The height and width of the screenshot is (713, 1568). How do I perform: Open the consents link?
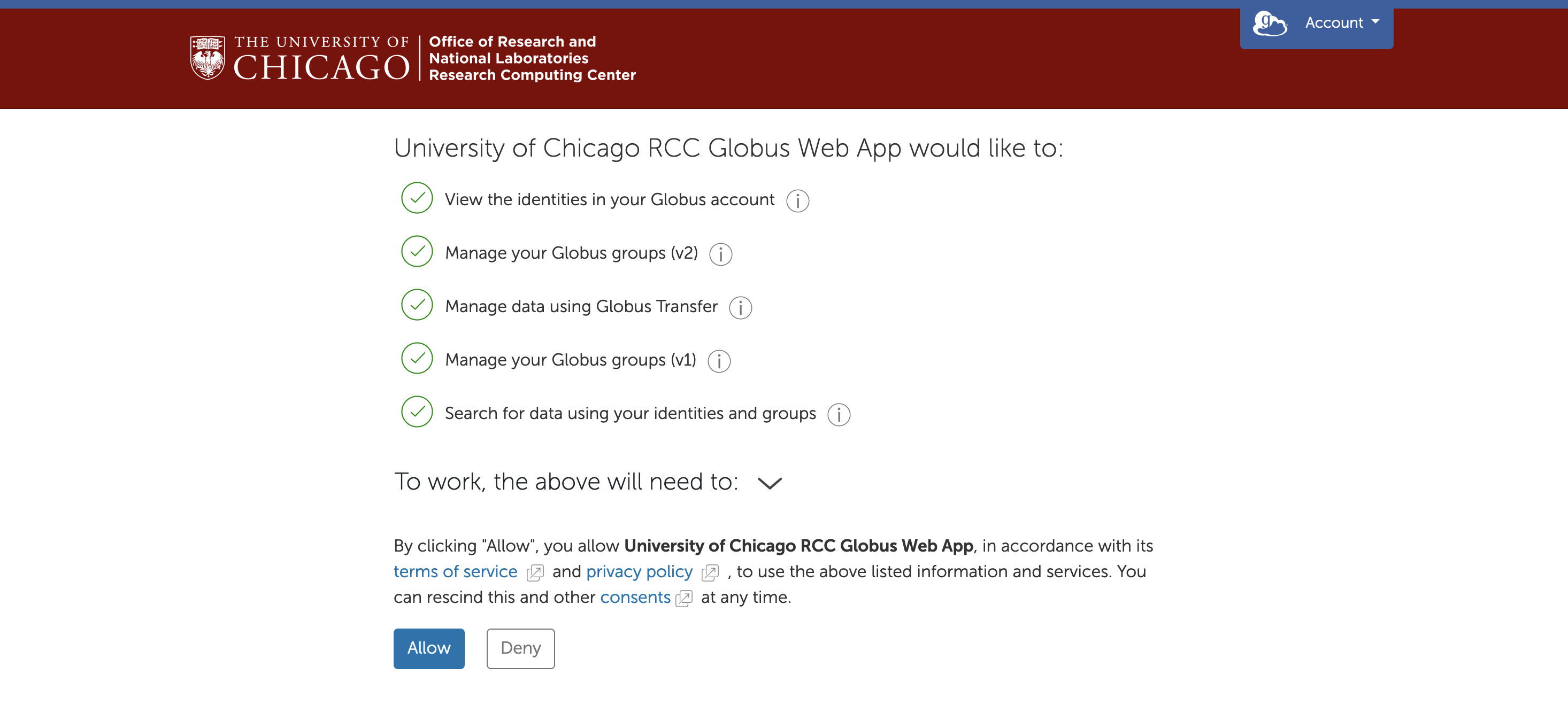pos(635,598)
